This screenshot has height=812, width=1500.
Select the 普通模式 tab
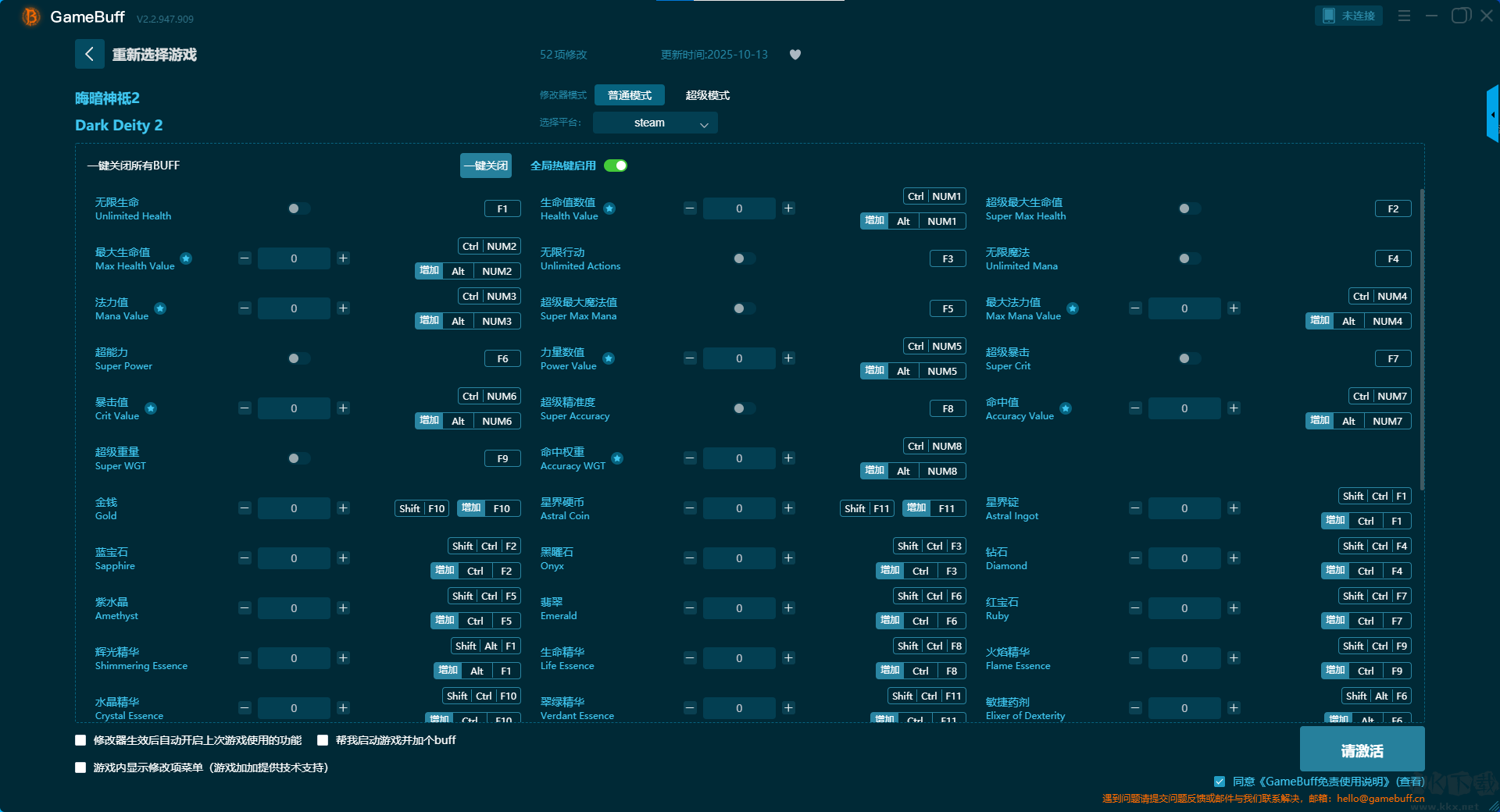(x=629, y=95)
